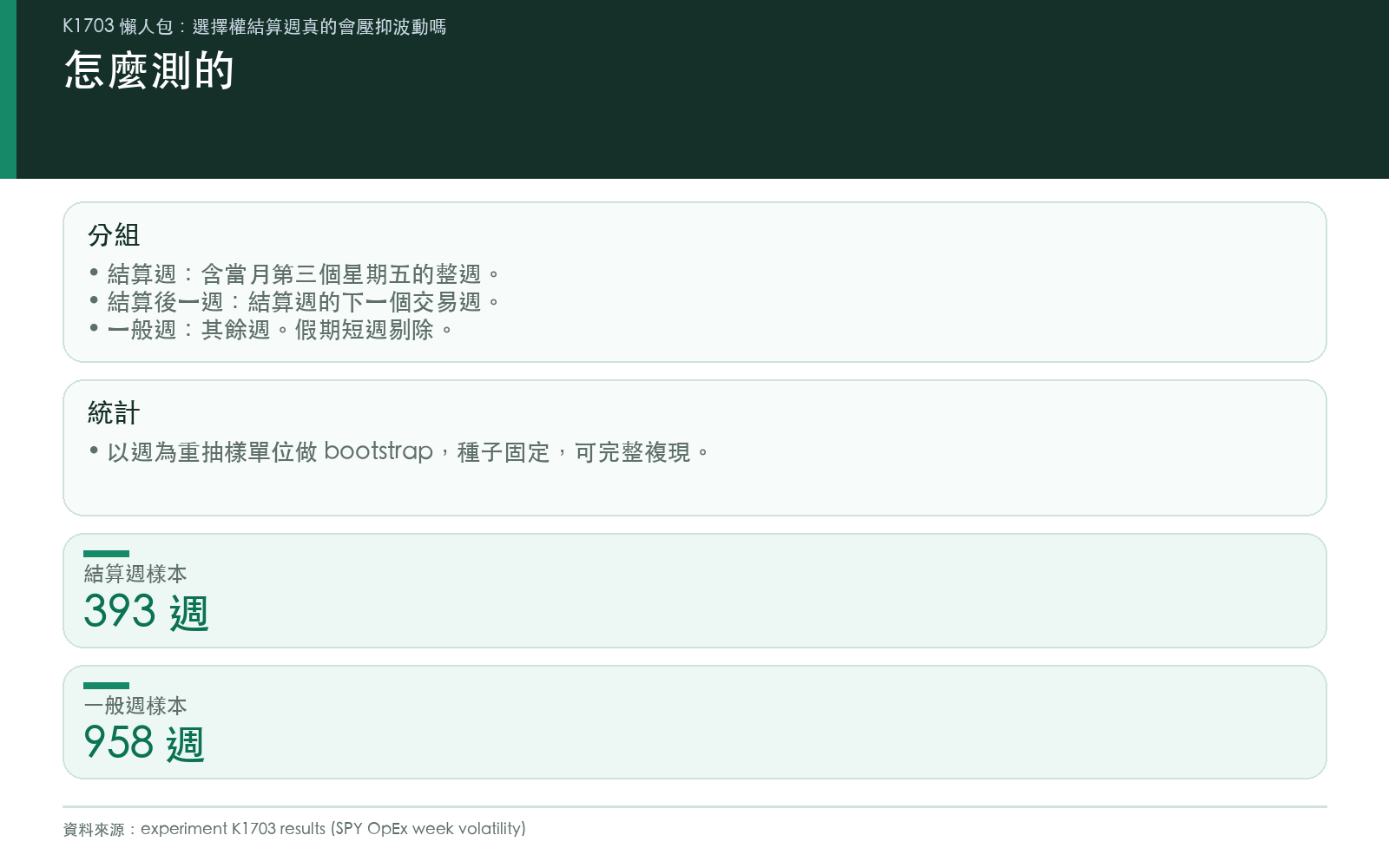Click the slide title 怎麼測的

[149, 70]
